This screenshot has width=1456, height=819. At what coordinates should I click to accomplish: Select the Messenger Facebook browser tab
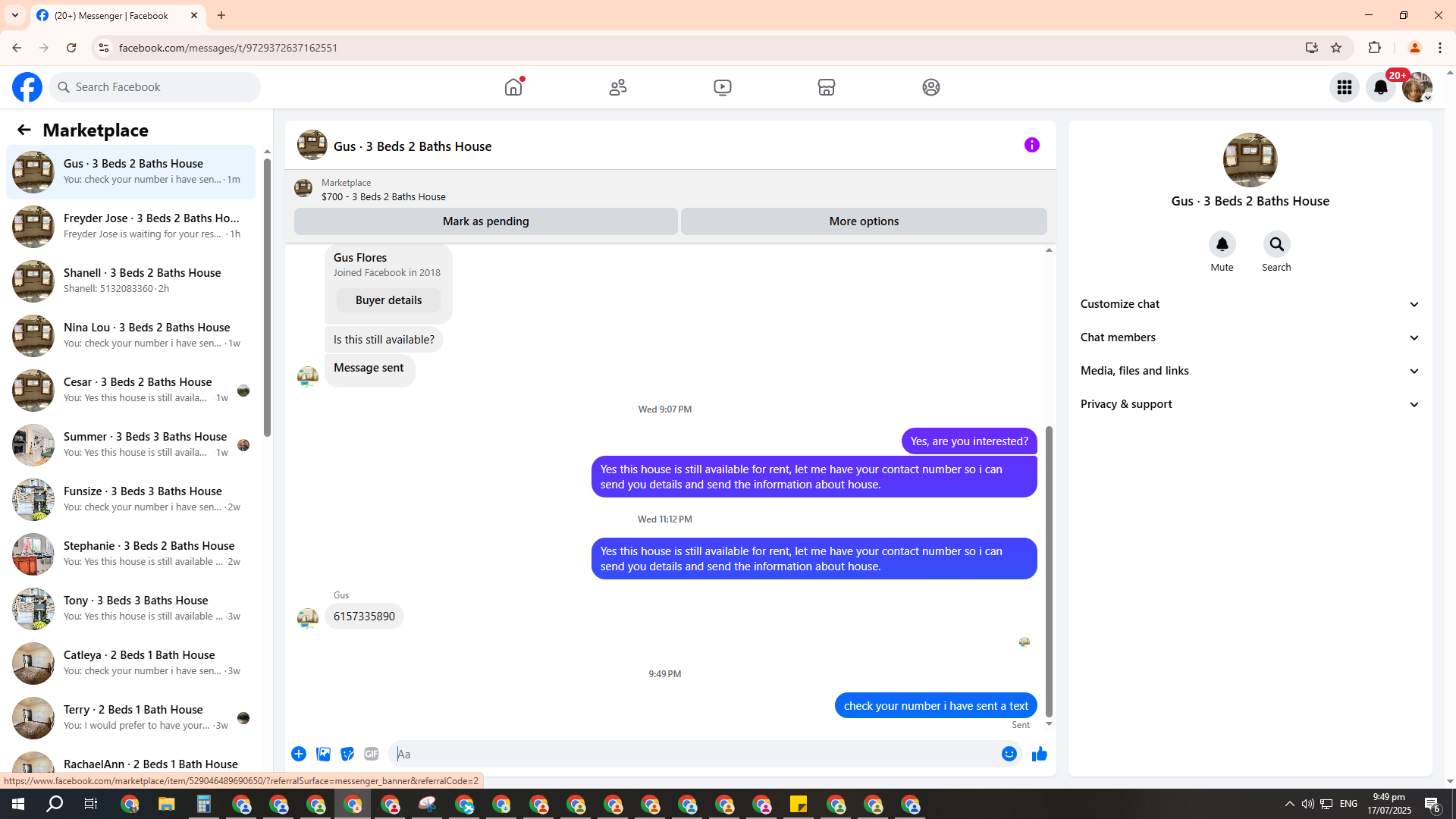tap(118, 15)
